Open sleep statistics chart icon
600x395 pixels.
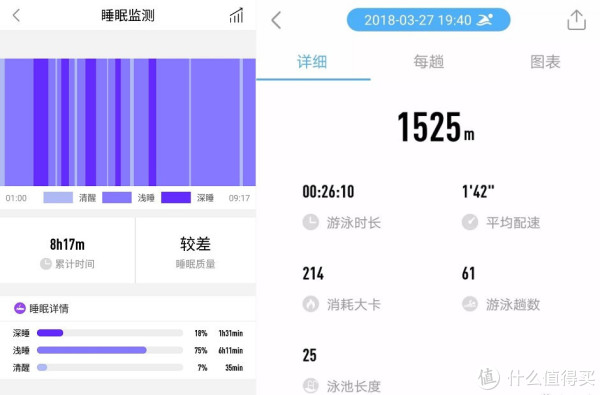236,15
